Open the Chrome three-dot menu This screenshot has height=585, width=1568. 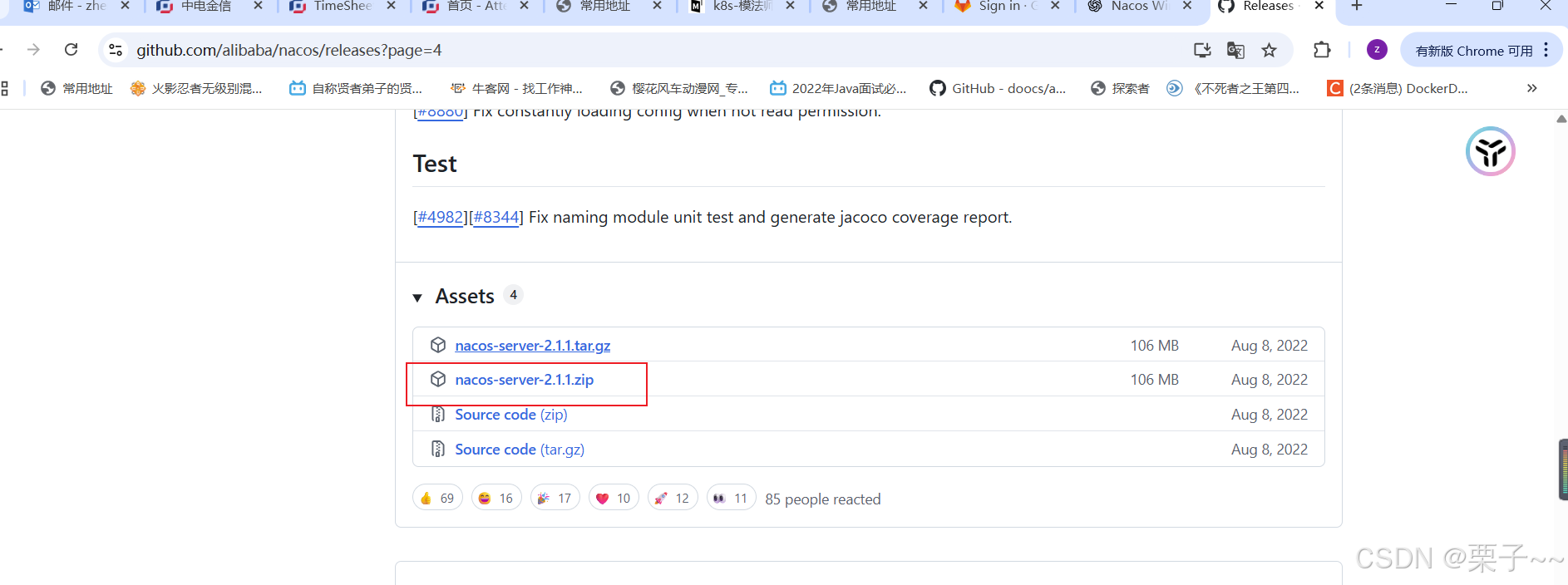click(x=1546, y=50)
